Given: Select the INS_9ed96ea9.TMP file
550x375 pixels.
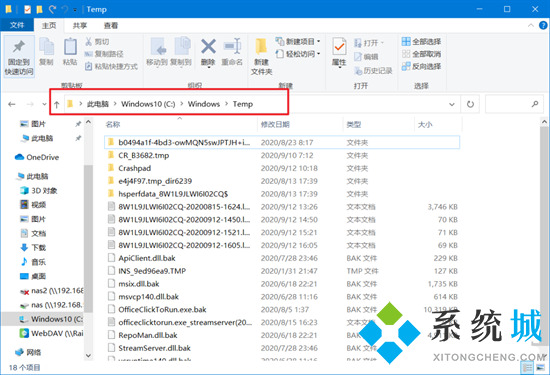Looking at the screenshot, I should tap(152, 271).
